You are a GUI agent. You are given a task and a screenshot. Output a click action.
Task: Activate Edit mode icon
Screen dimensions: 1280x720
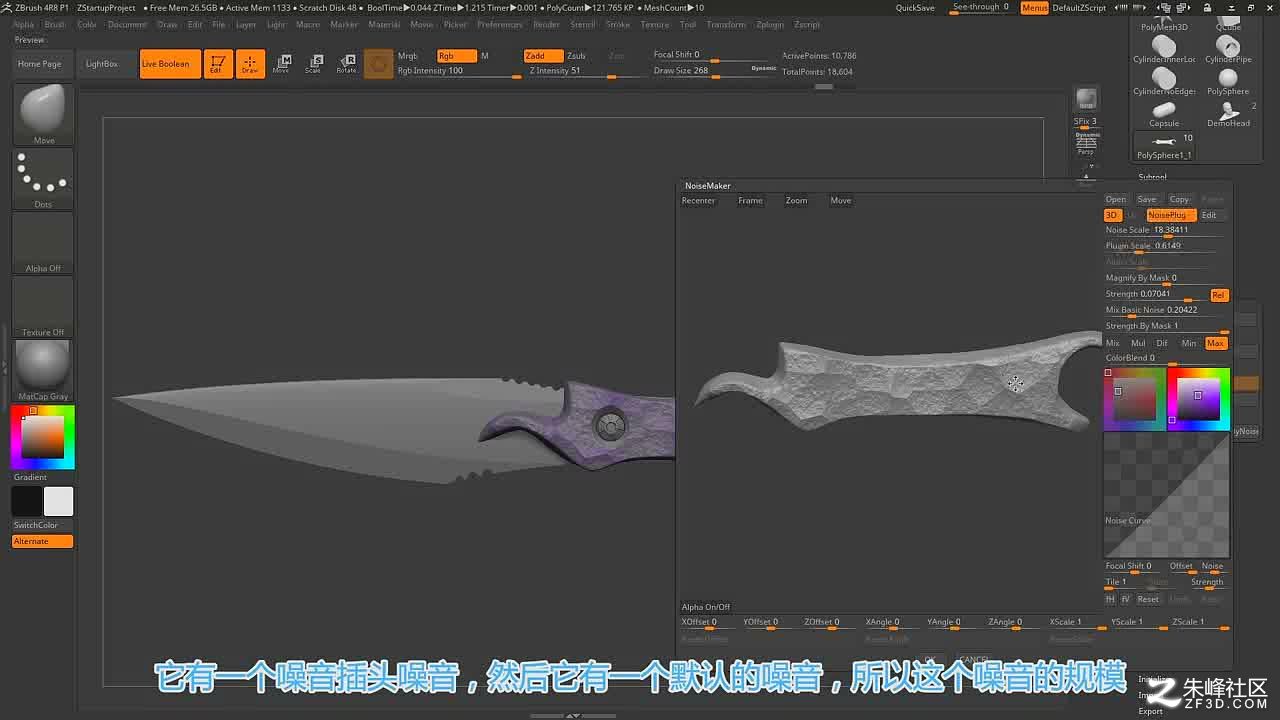coord(217,64)
